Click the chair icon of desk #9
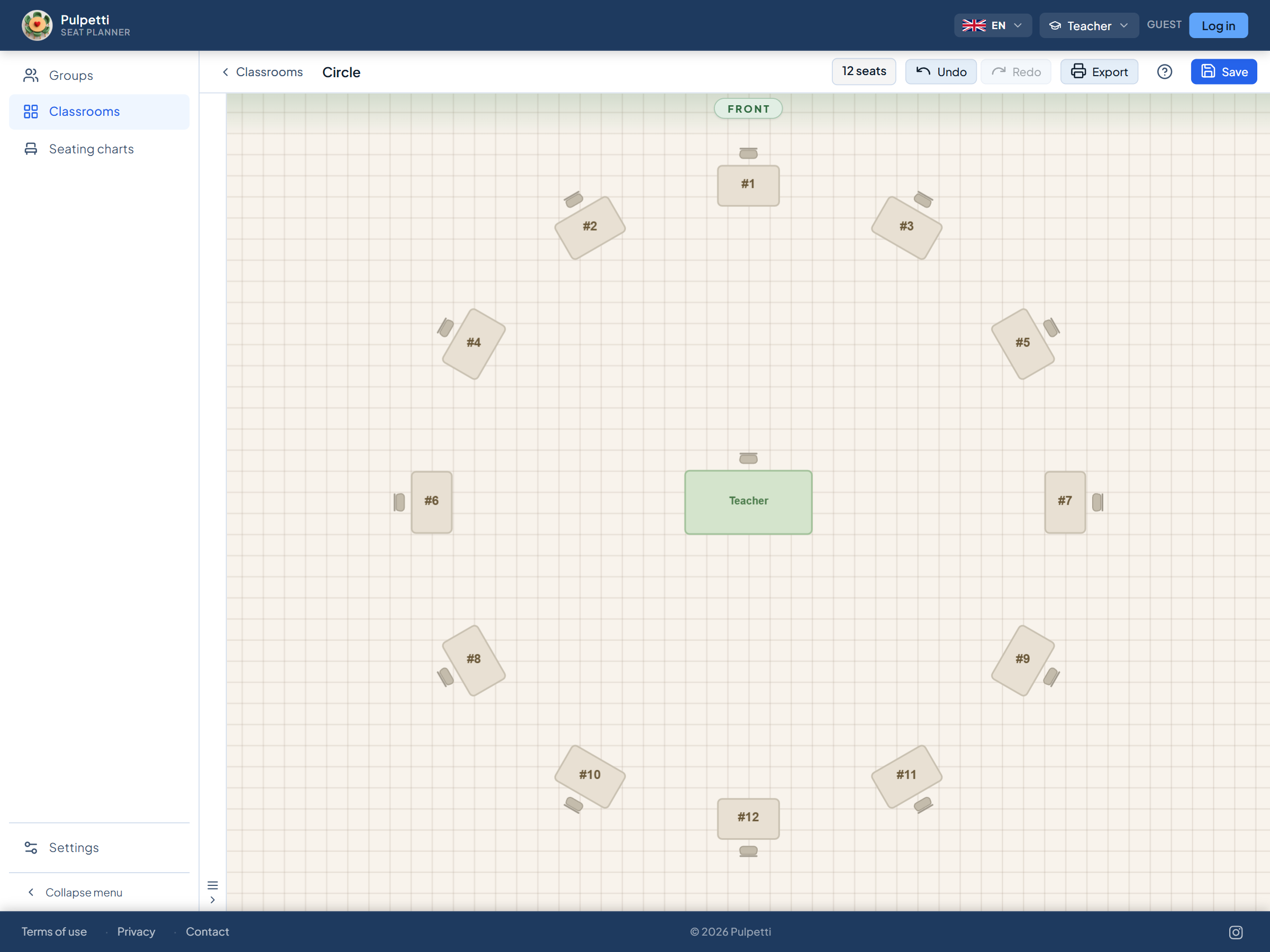 (x=1051, y=677)
